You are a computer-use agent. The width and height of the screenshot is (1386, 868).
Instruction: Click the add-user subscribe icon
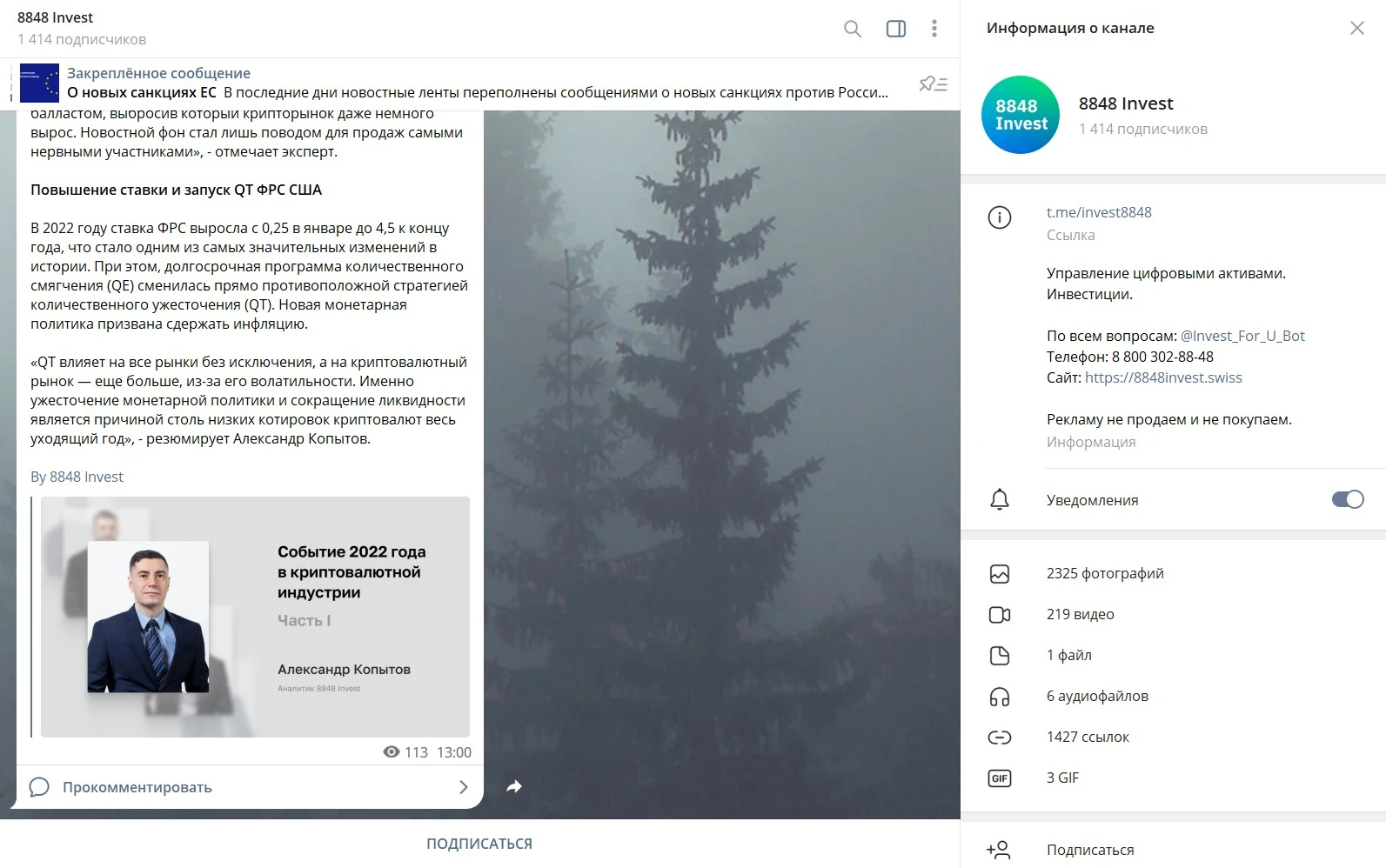click(x=999, y=850)
